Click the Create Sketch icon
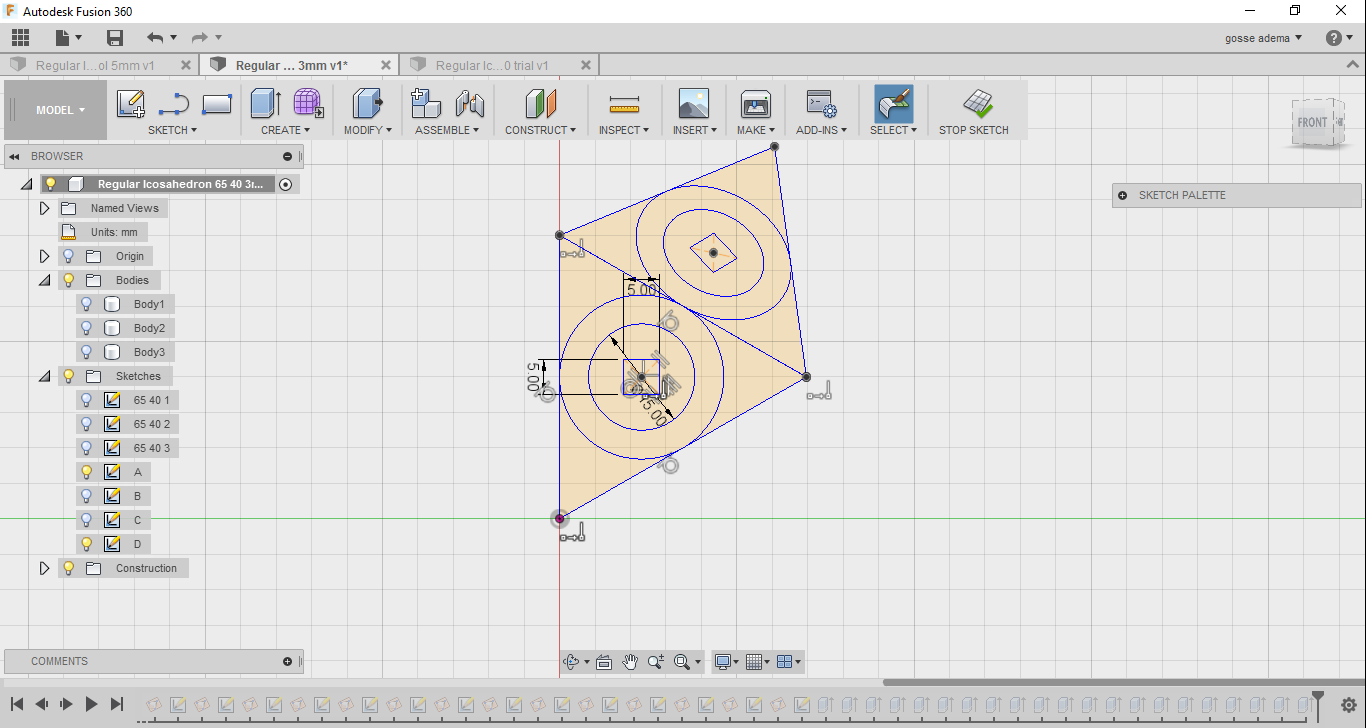This screenshot has width=1366, height=728. tap(130, 104)
